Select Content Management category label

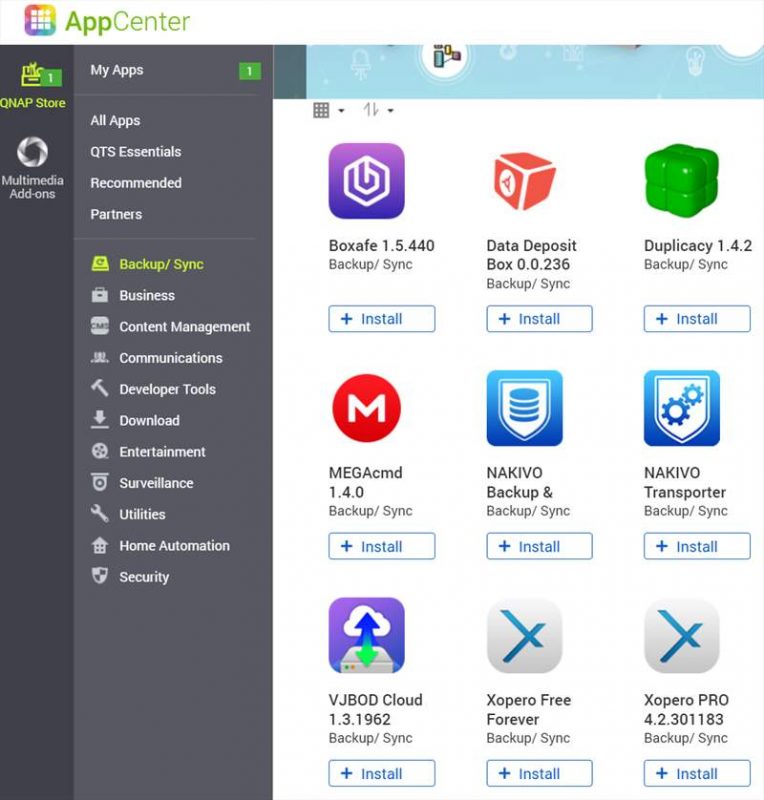coord(185,327)
